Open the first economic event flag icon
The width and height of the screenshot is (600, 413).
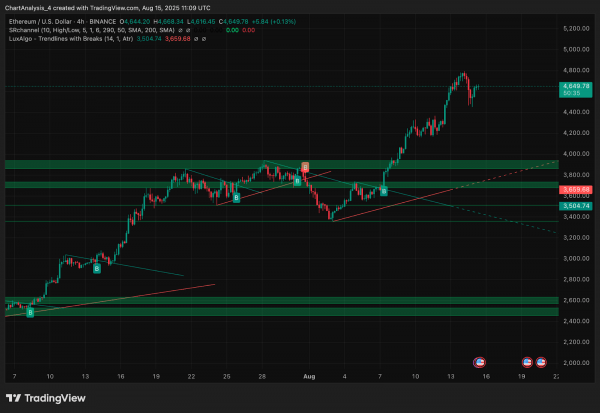(479, 362)
